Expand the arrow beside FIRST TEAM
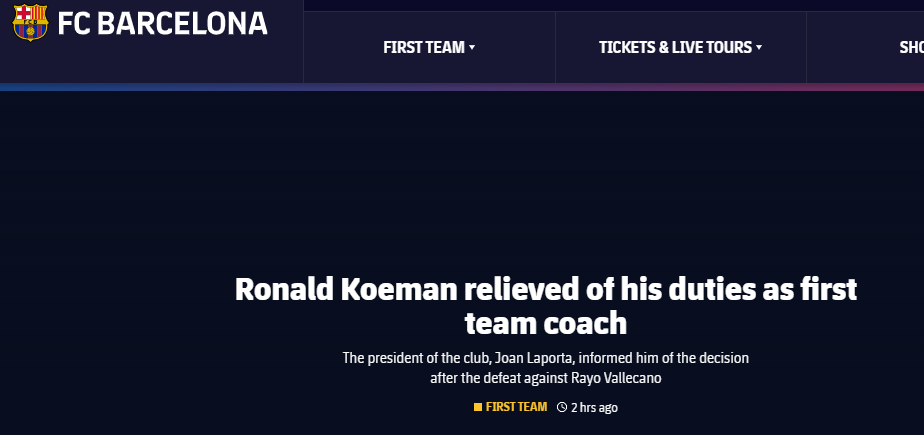 click(x=472, y=48)
